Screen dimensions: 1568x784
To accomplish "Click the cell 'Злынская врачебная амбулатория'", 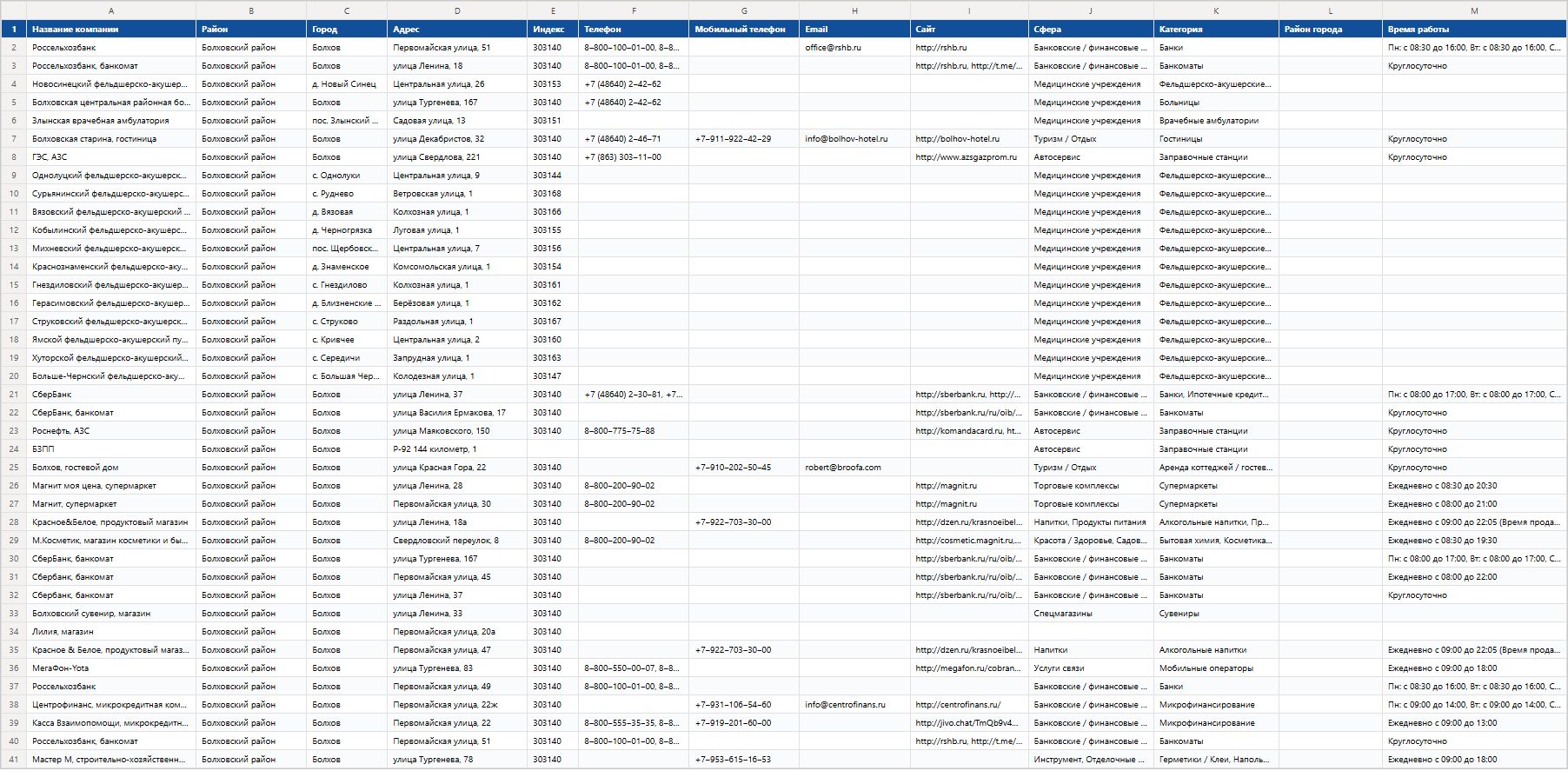I will (111, 121).
